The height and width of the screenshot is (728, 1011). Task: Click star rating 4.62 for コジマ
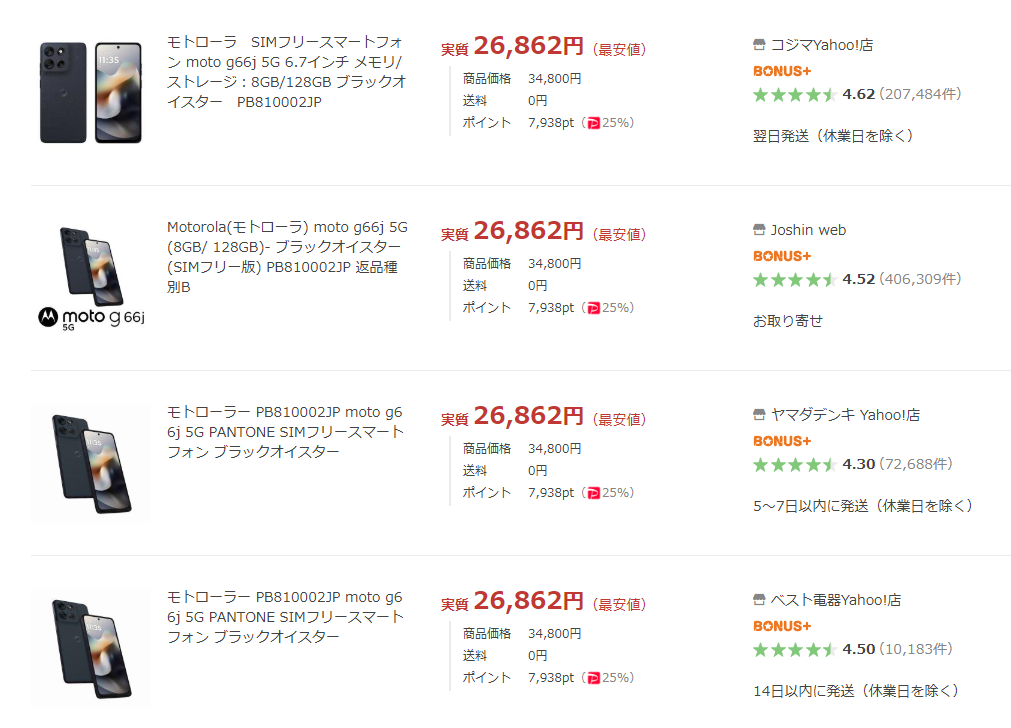794,95
